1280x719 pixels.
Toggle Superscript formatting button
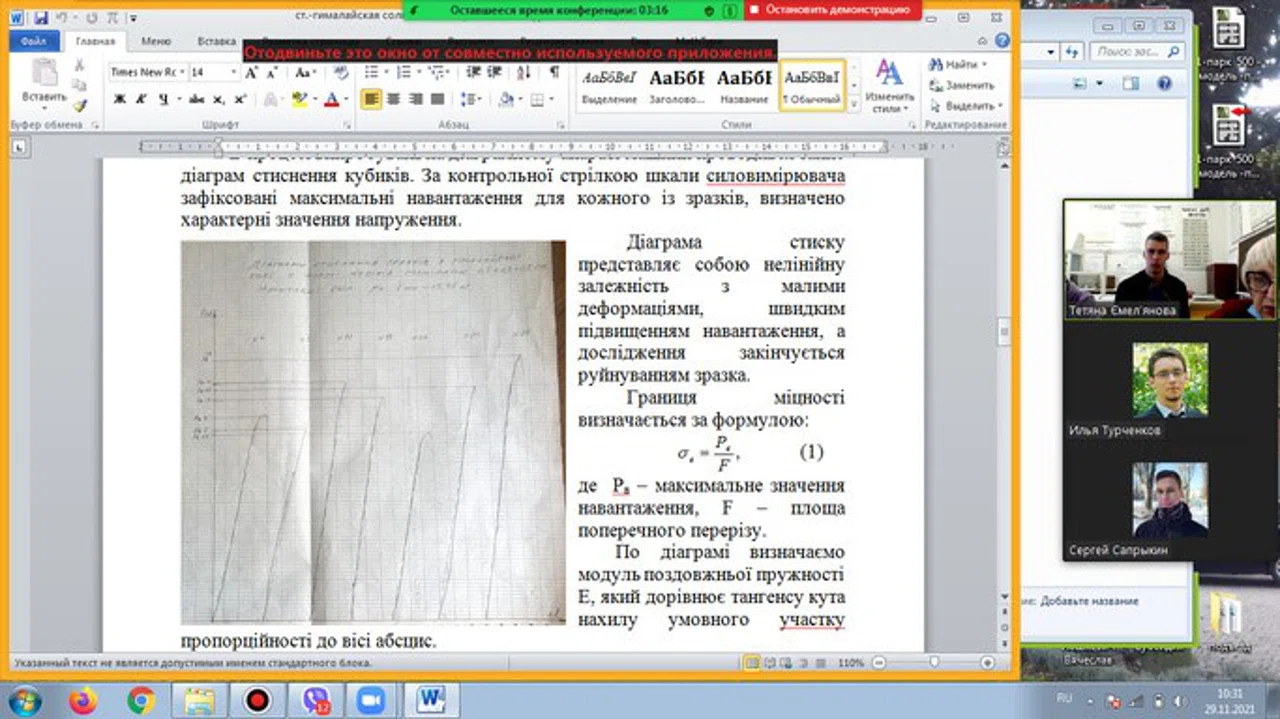(x=240, y=99)
